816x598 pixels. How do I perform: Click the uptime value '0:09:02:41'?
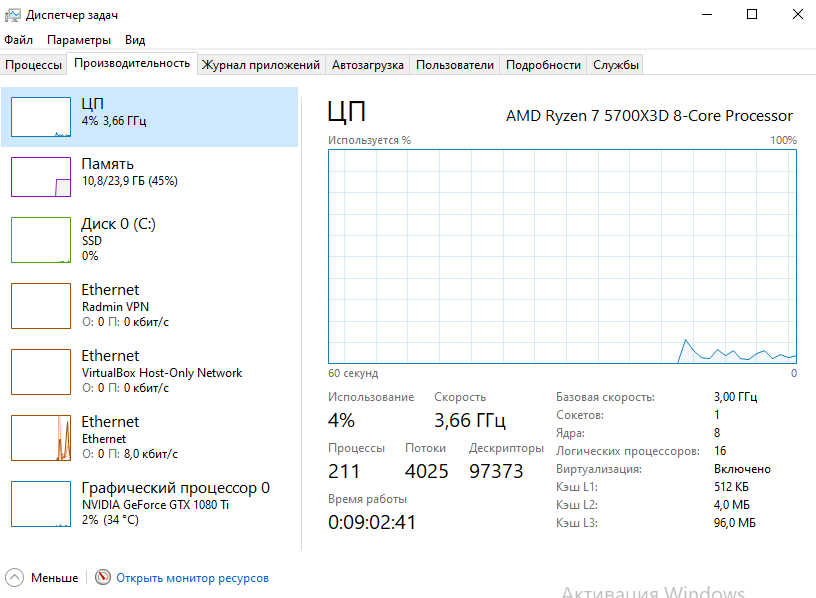(x=372, y=522)
